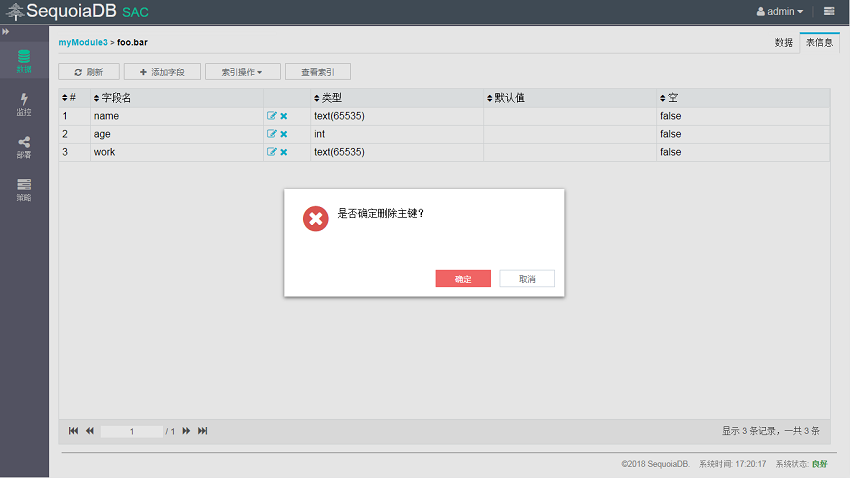Viewport: 850px width, 478px height.
Task: Open the 数据 (Data) sidebar section
Action: 23,61
